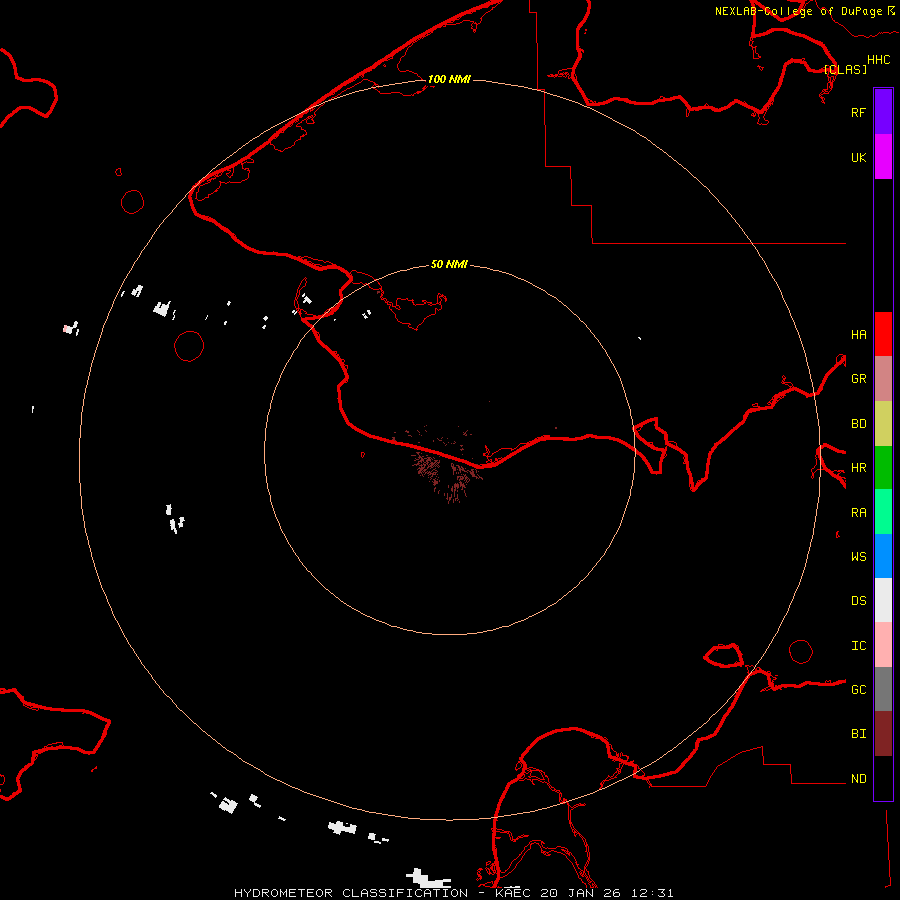Click the magenta UK legend color swatch
Image resolution: width=900 pixels, height=900 pixels.
[883, 157]
